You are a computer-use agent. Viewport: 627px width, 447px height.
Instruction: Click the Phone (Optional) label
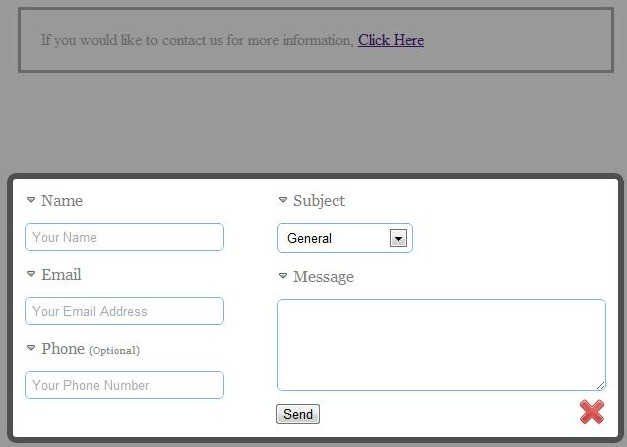[x=90, y=349]
